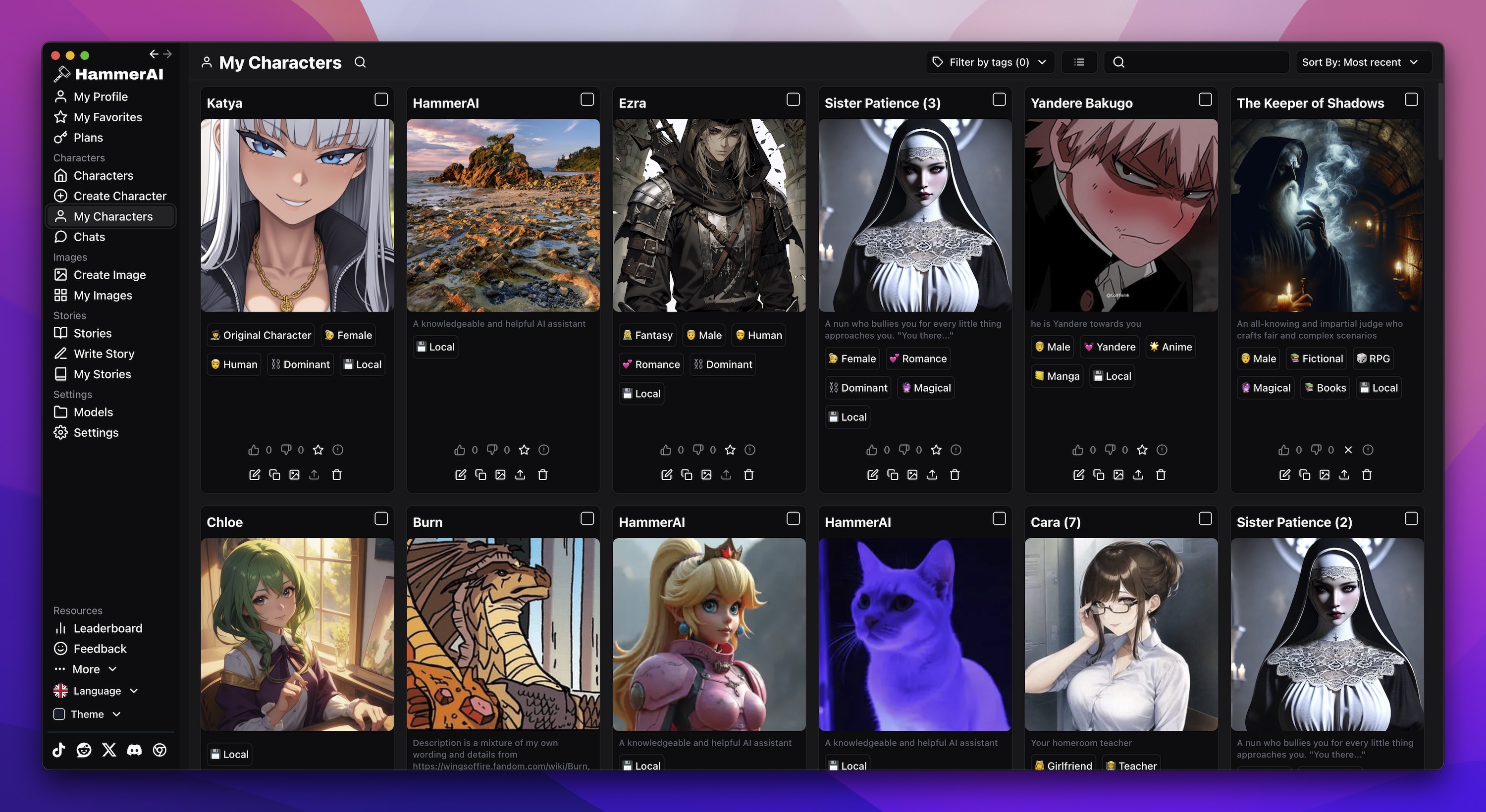Click thumbs down on the Ezra card
Image resolution: width=1486 pixels, height=812 pixels.
pos(698,450)
